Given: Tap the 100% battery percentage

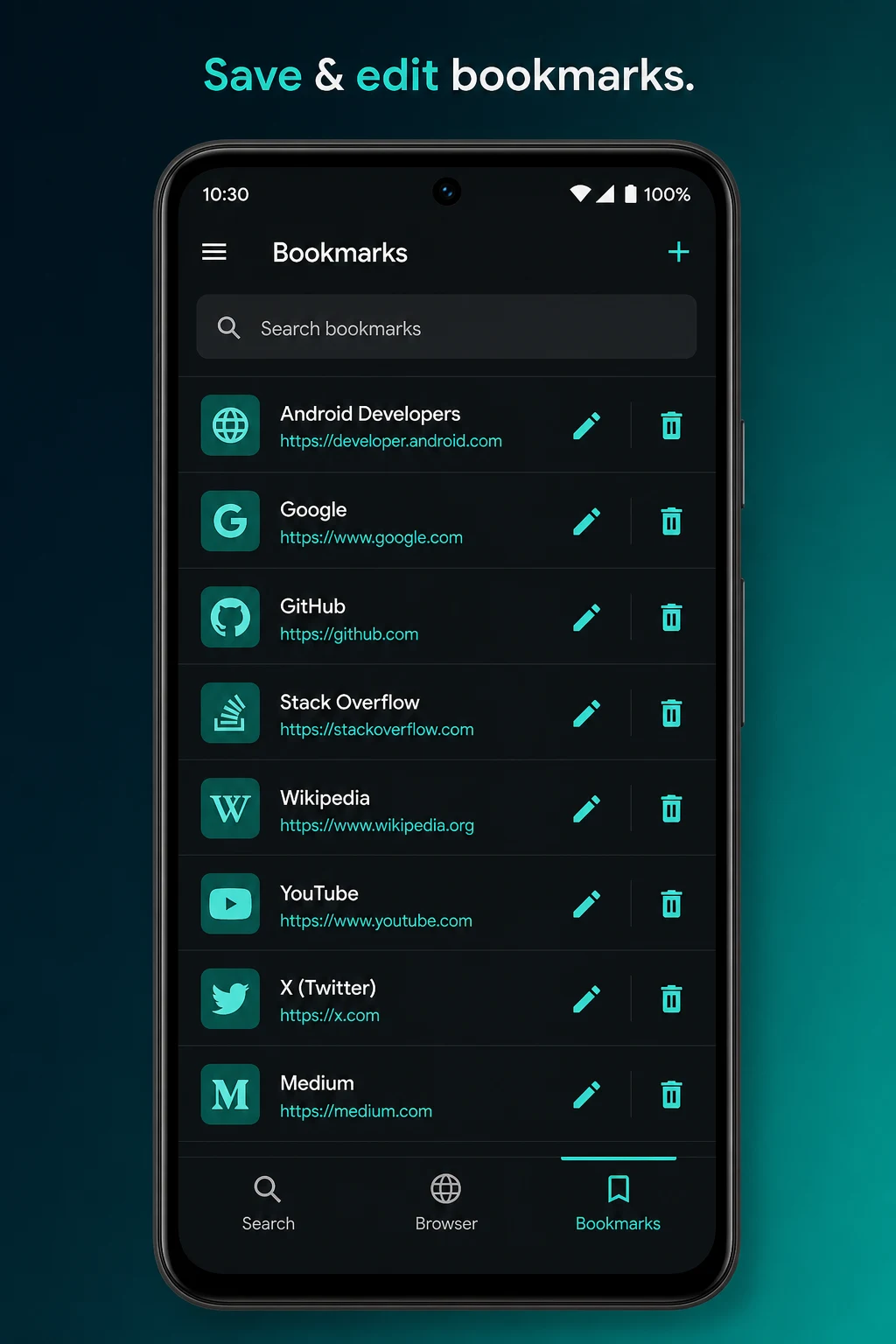Looking at the screenshot, I should click(x=667, y=194).
